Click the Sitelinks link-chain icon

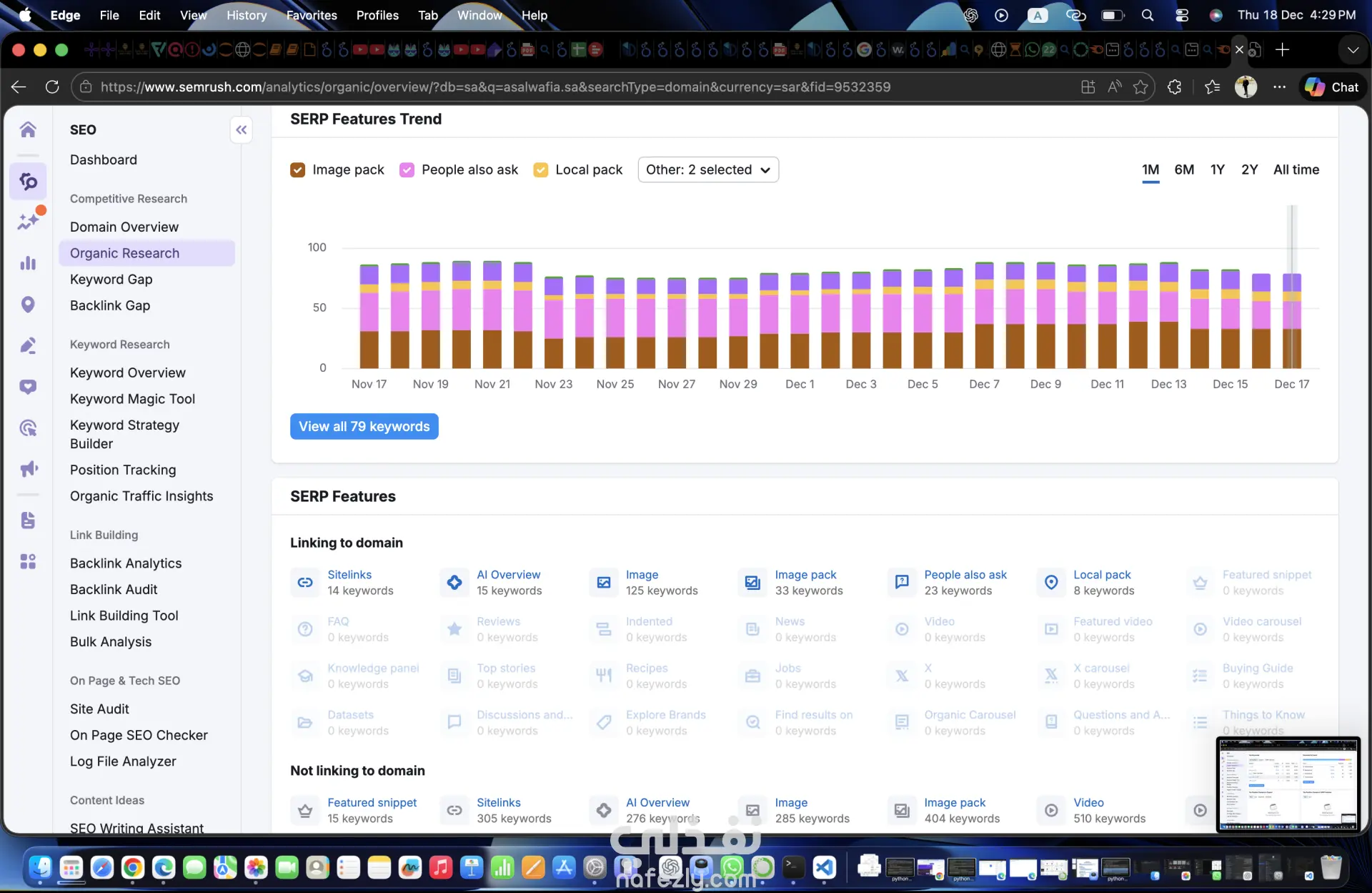[305, 583]
